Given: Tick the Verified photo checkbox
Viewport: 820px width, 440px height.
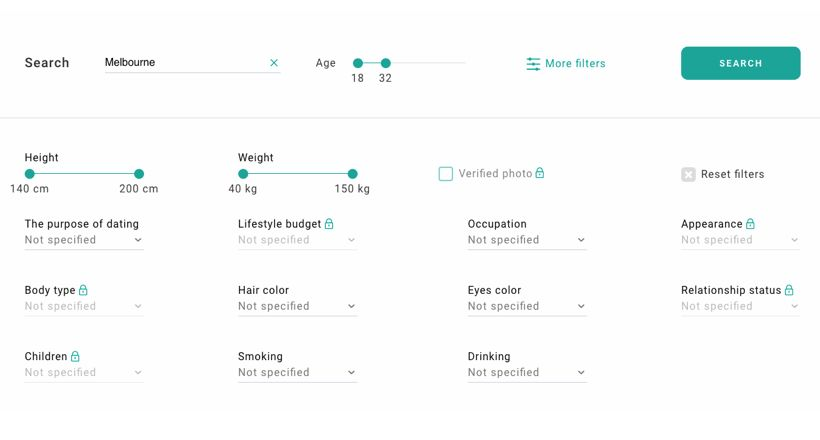Looking at the screenshot, I should [446, 174].
